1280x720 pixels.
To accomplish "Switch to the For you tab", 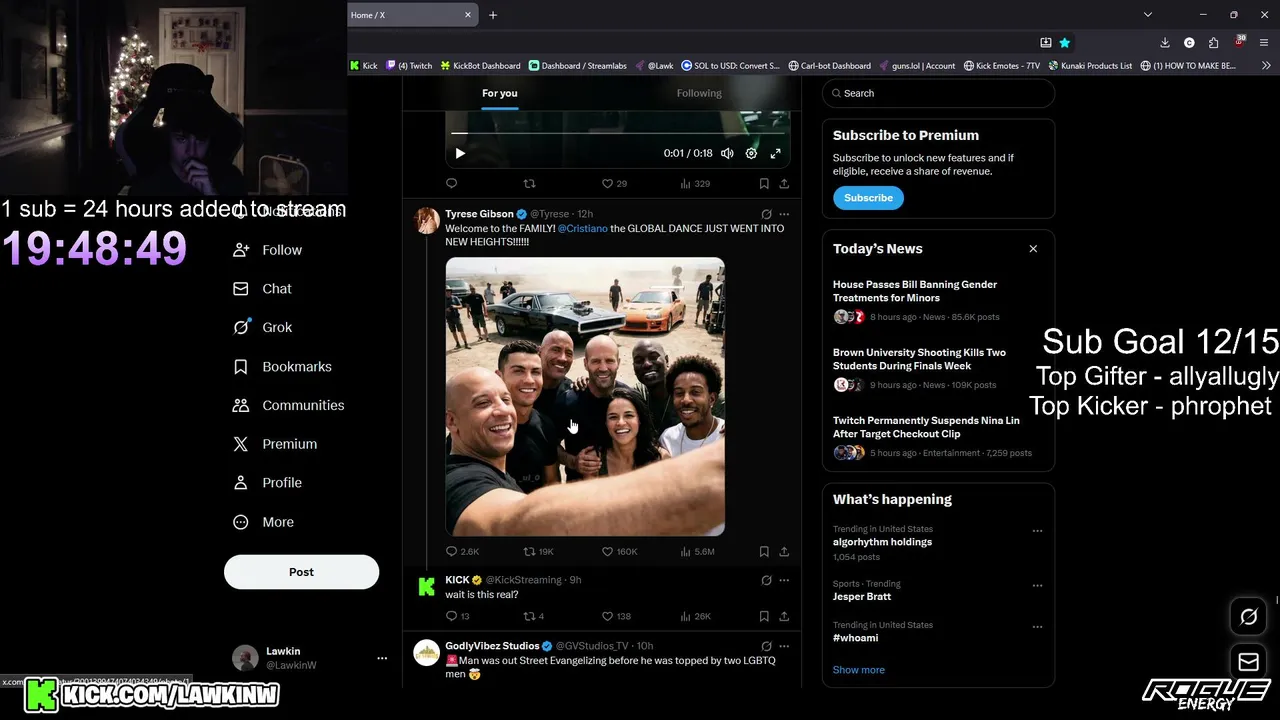I will coord(500,93).
